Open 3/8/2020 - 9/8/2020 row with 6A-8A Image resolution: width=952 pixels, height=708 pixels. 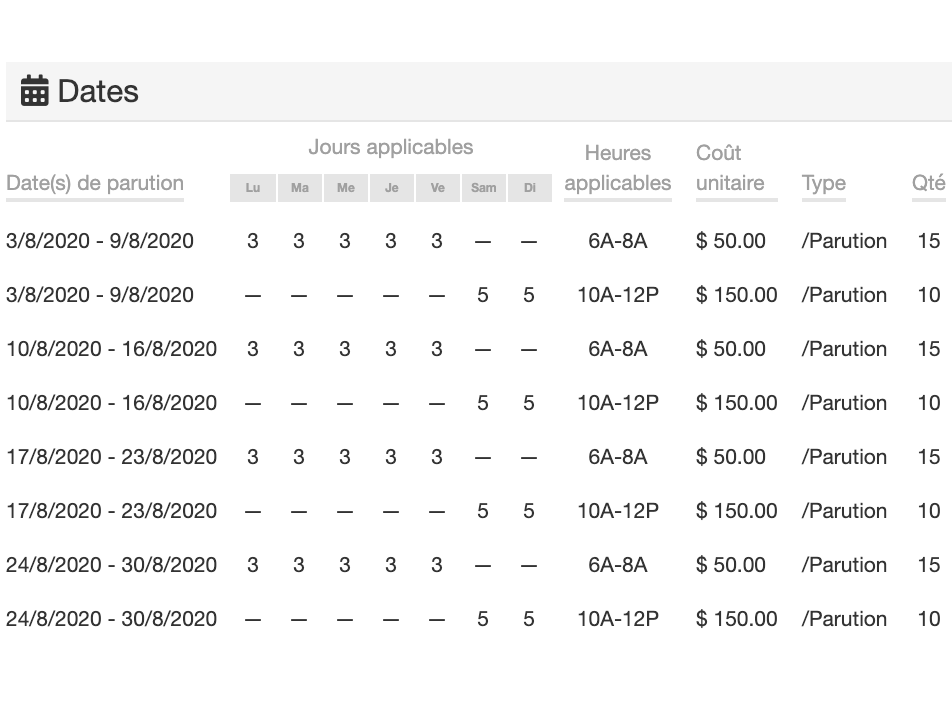coord(100,241)
